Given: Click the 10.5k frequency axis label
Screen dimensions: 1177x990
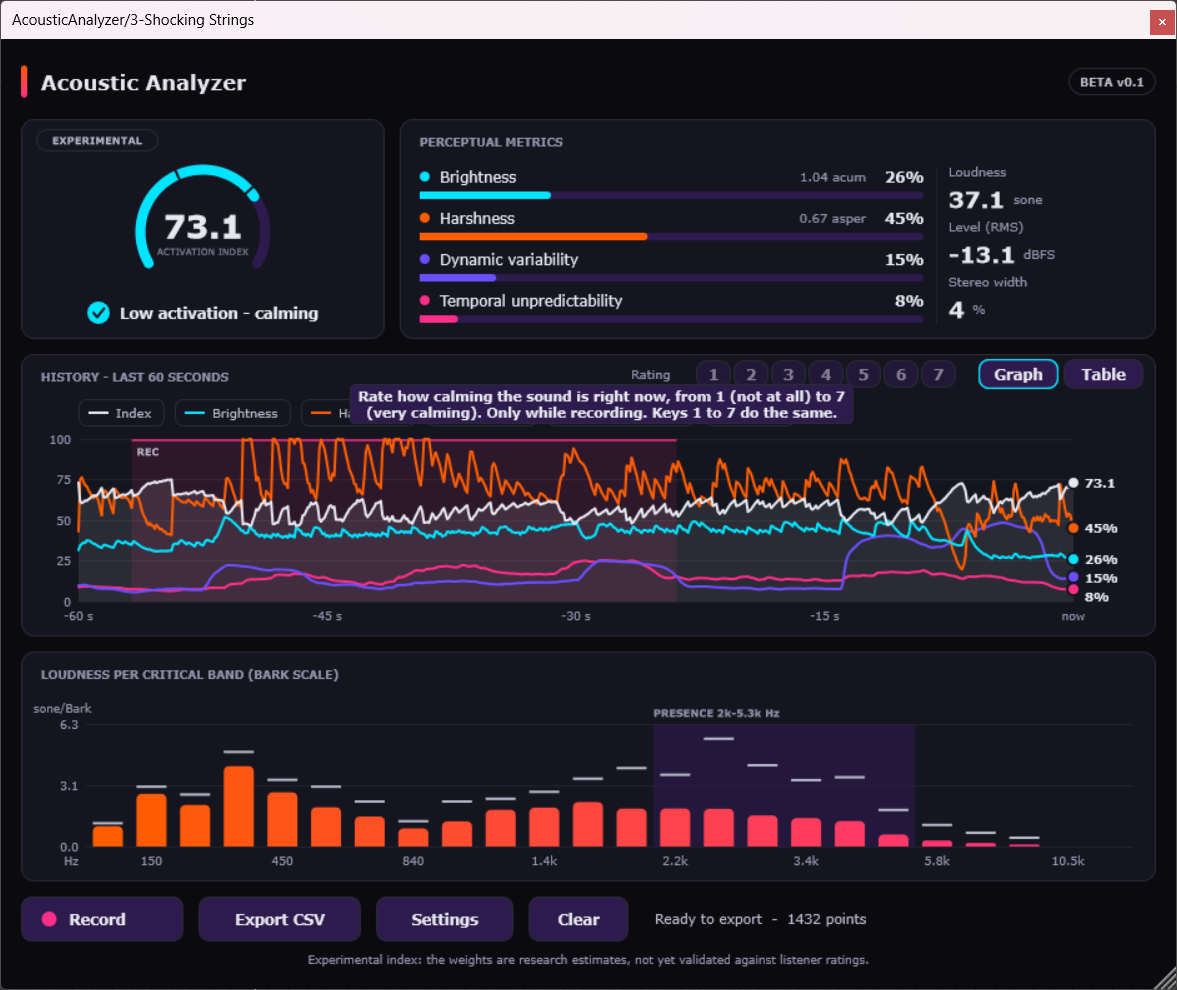Looking at the screenshot, I should click(1067, 861).
